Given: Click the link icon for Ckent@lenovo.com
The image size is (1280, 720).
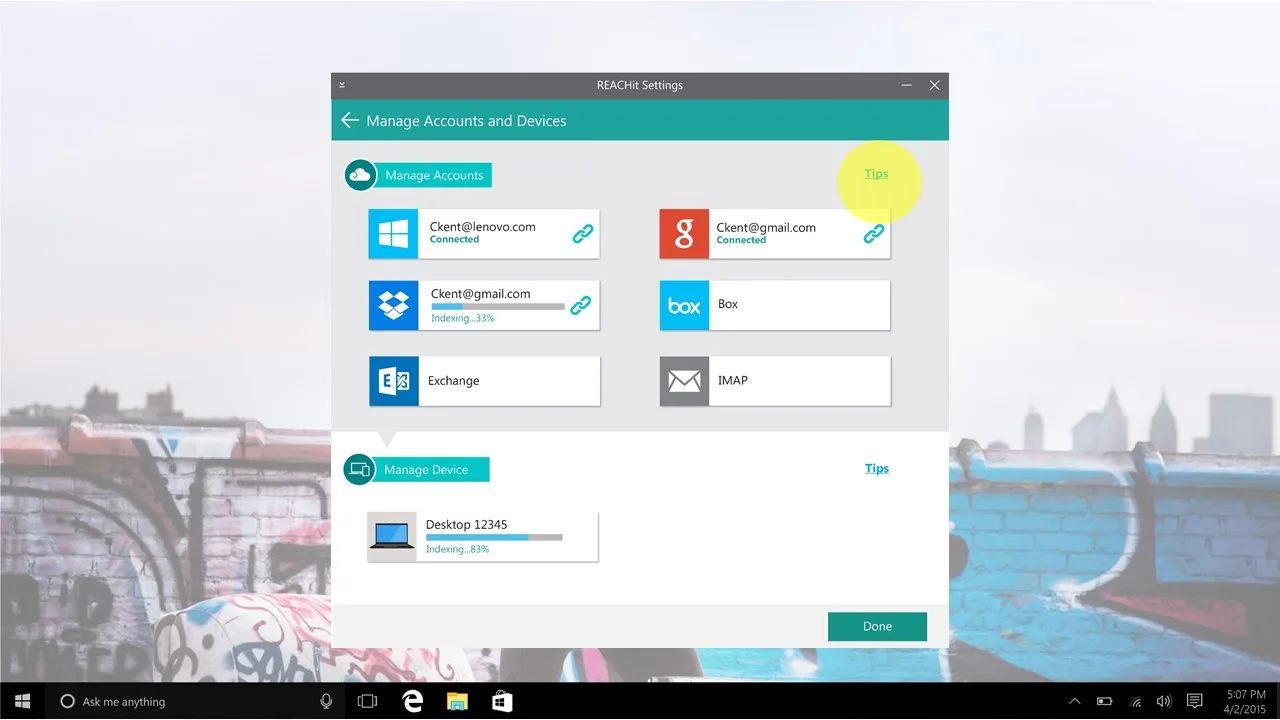Looking at the screenshot, I should (582, 234).
